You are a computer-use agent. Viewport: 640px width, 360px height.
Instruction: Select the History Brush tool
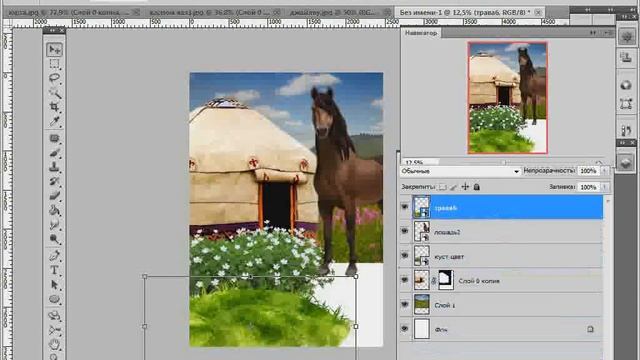tap(54, 181)
